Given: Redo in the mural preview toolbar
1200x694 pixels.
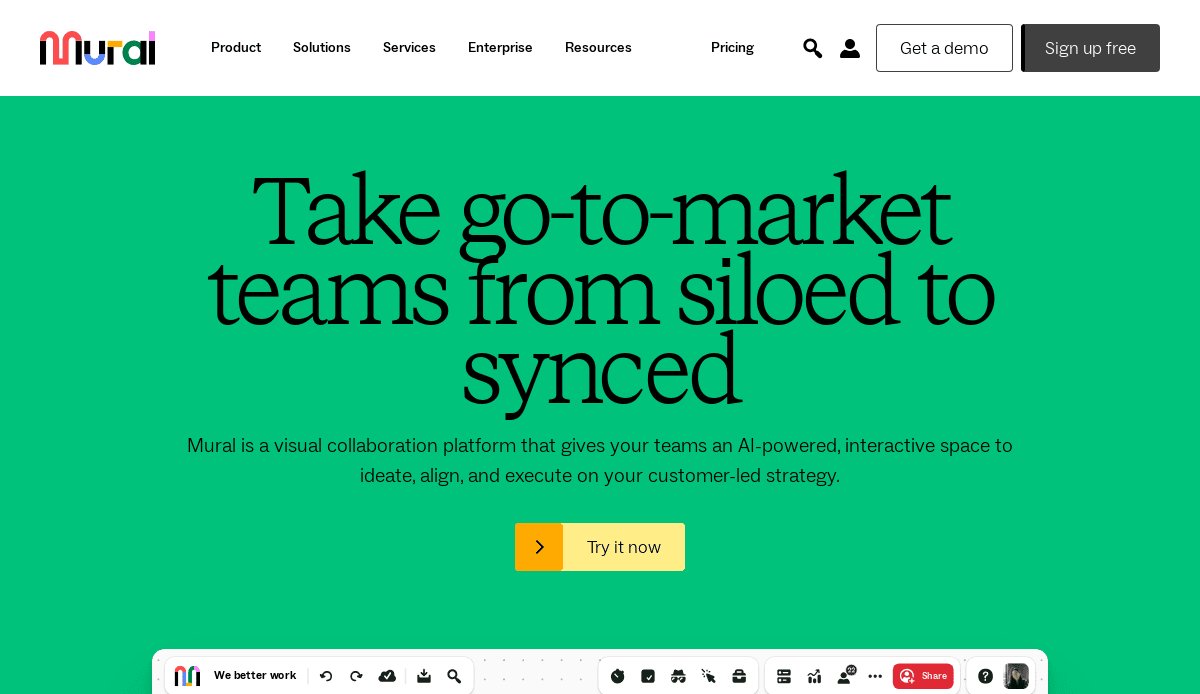Looking at the screenshot, I should click(356, 676).
